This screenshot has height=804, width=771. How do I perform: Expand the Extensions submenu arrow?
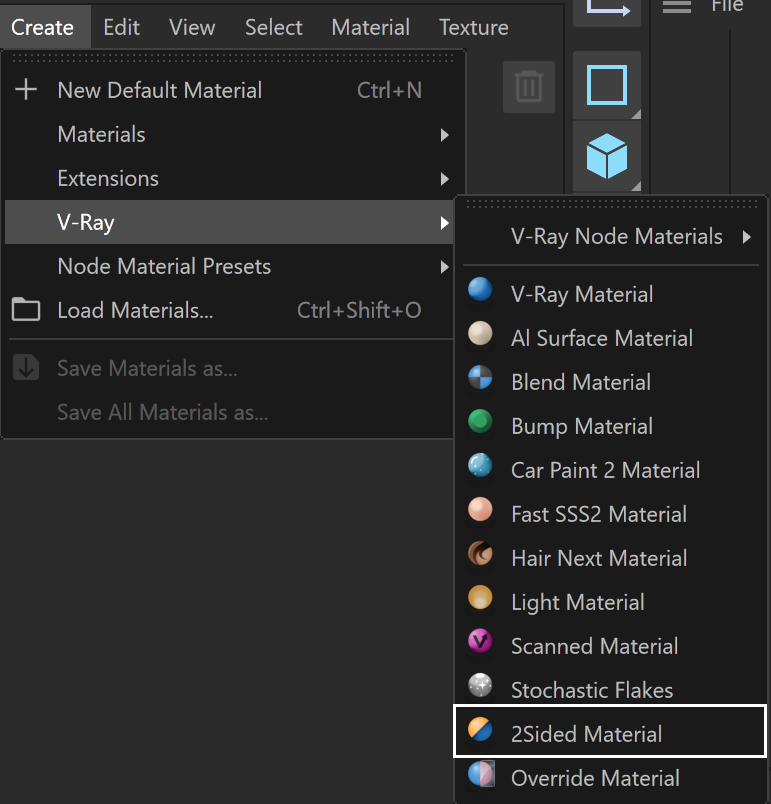(444, 179)
